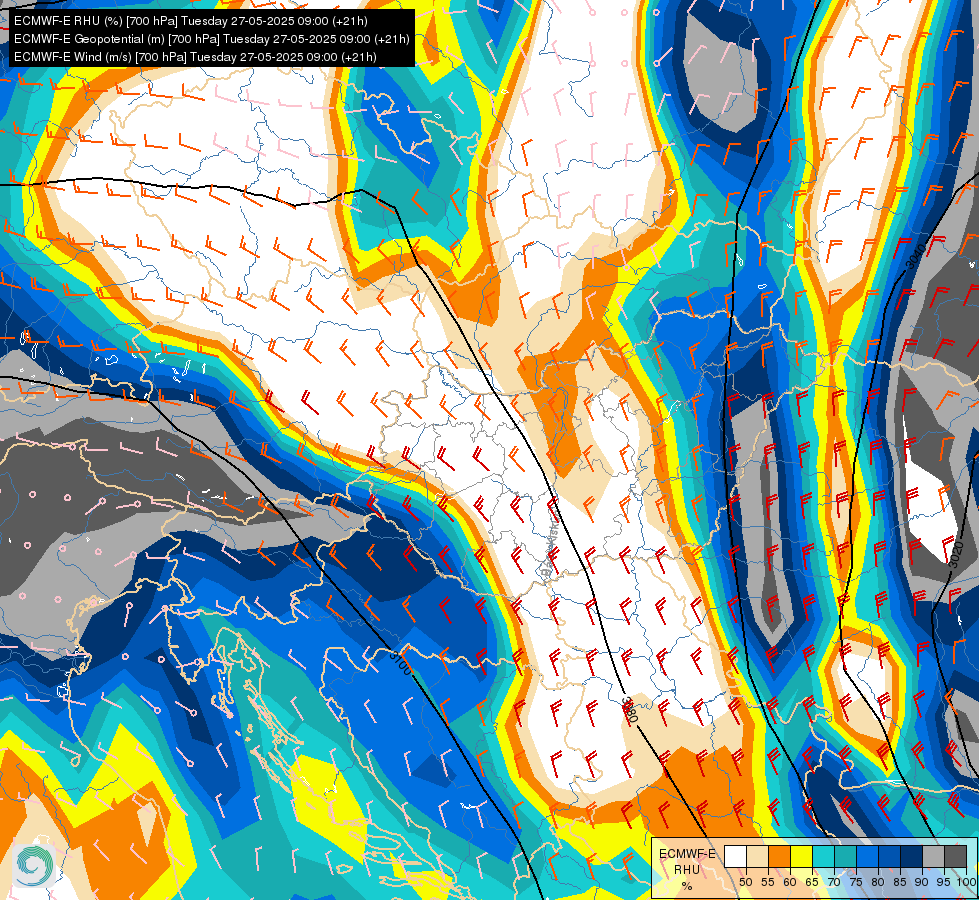Click the ECMWF-E Wind (m/s) title line
This screenshot has height=900, width=979.
pyautogui.click(x=195, y=57)
